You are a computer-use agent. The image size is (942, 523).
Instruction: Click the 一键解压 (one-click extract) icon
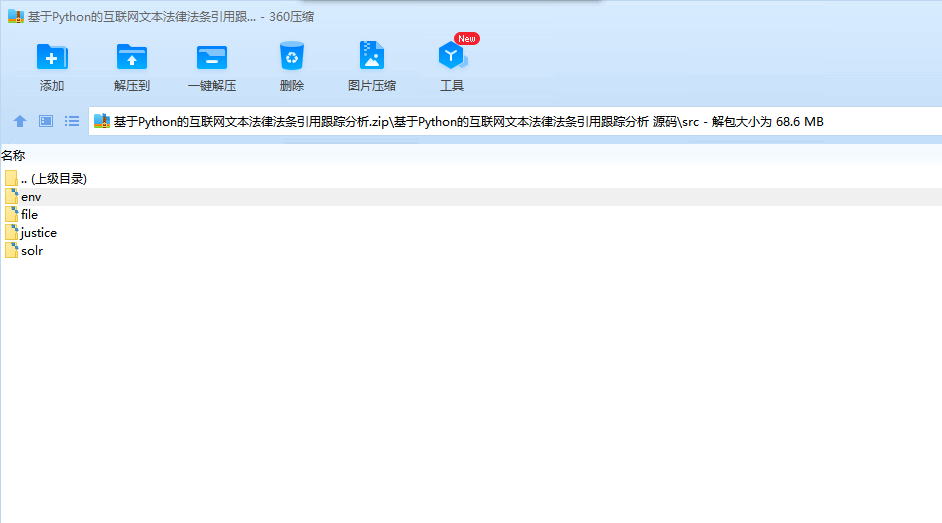click(211, 58)
